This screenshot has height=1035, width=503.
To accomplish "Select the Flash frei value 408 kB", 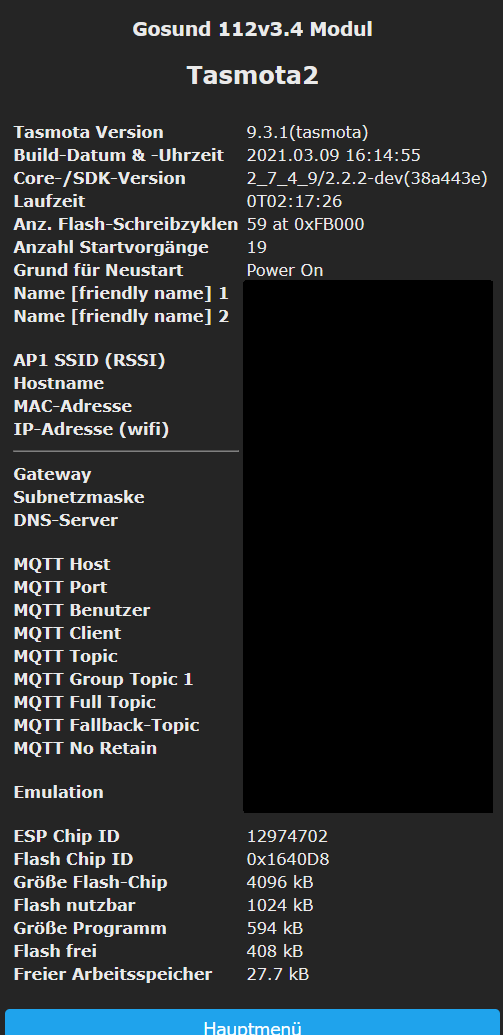I will (x=275, y=951).
